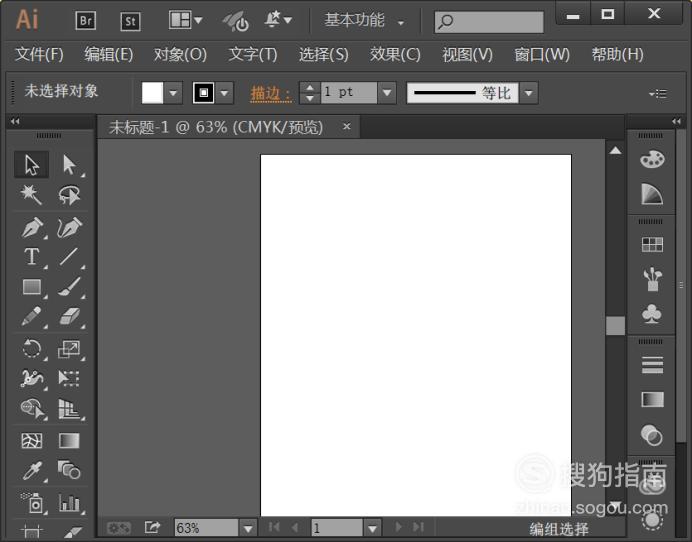The image size is (692, 542).
Task: Open the Brushes panel
Action: pos(652,279)
